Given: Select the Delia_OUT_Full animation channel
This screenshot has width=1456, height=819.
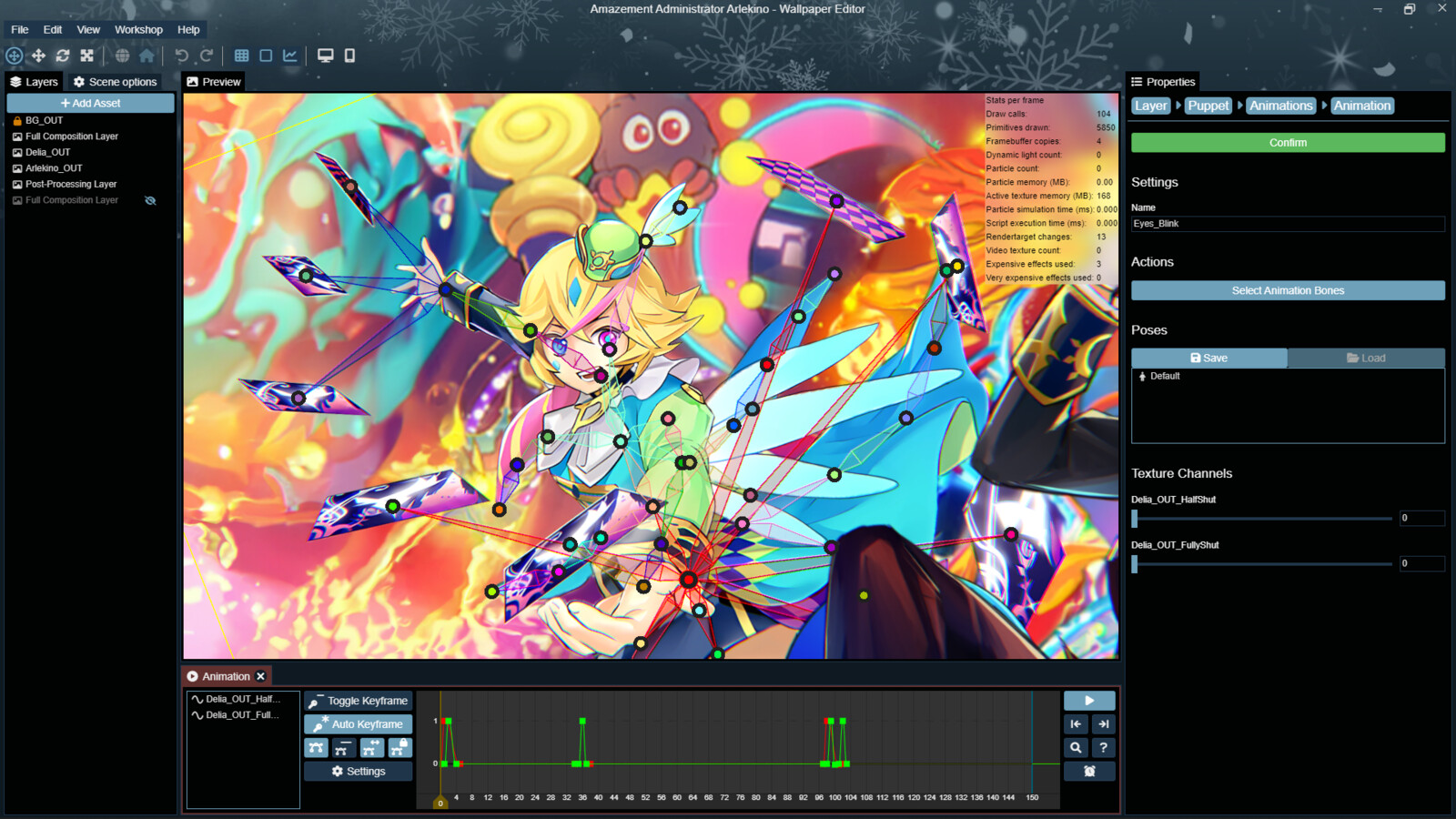Looking at the screenshot, I should coord(243,715).
